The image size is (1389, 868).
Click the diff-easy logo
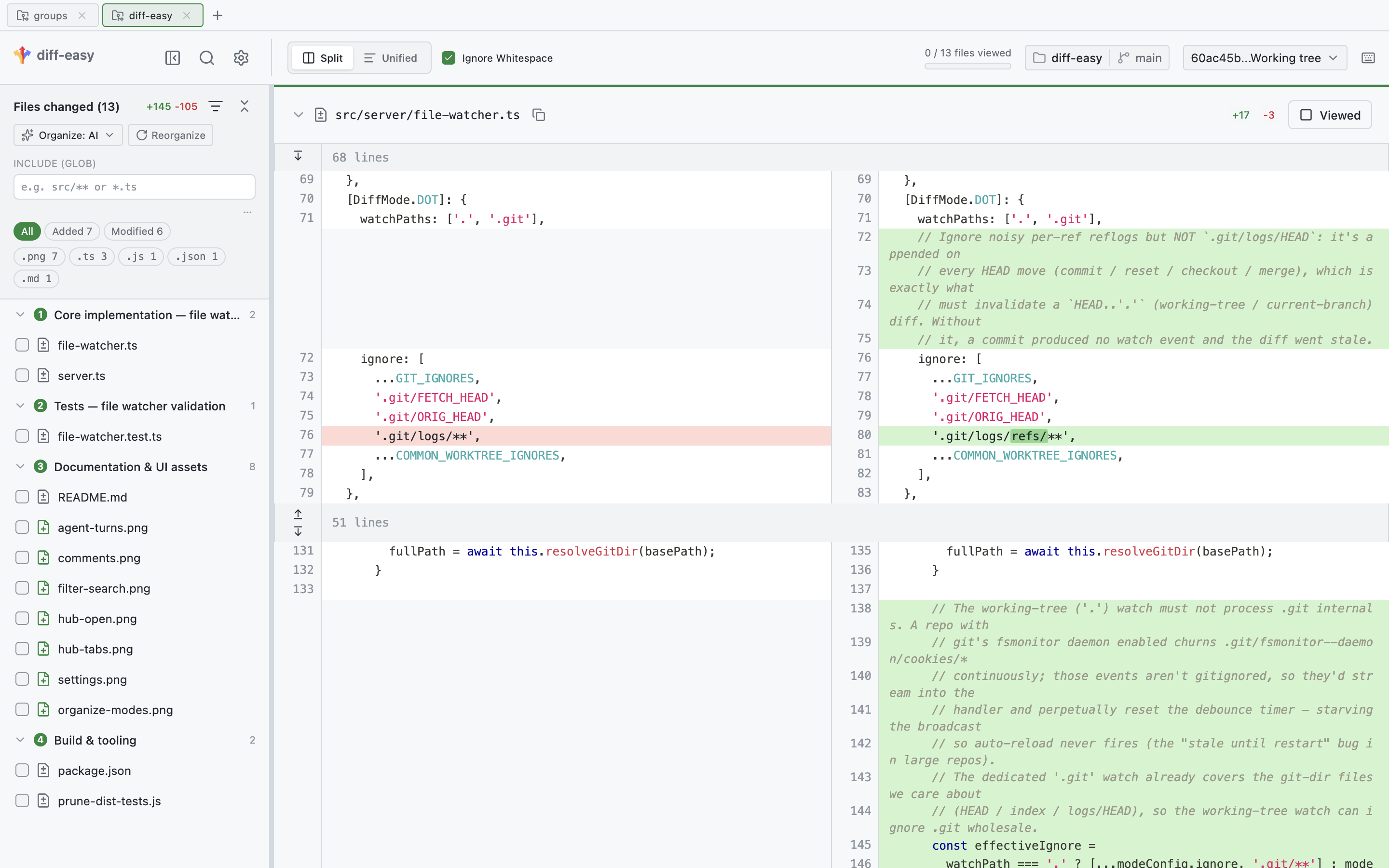click(22, 55)
